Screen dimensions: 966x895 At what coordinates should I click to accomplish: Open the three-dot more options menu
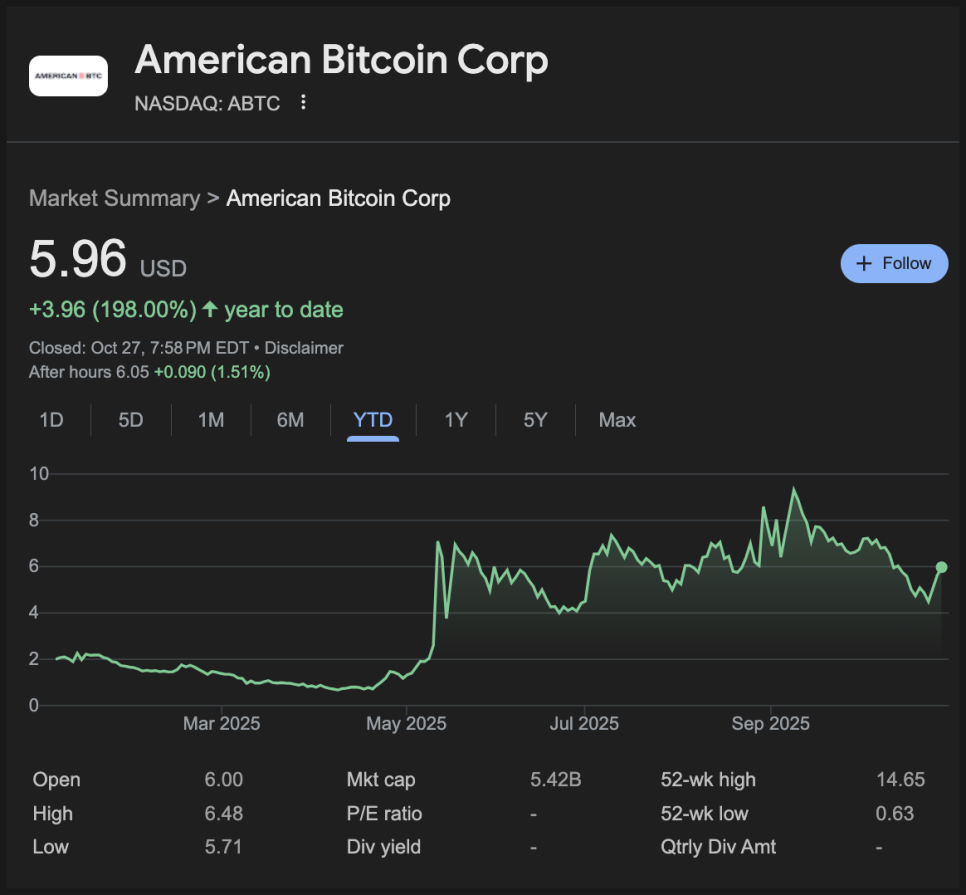click(x=304, y=102)
